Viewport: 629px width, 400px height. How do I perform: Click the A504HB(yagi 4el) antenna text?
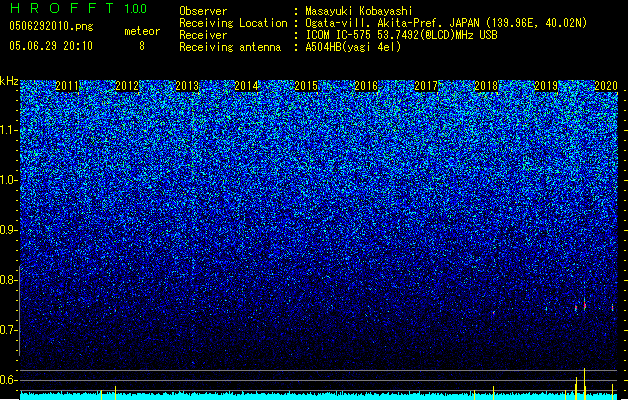pos(353,47)
